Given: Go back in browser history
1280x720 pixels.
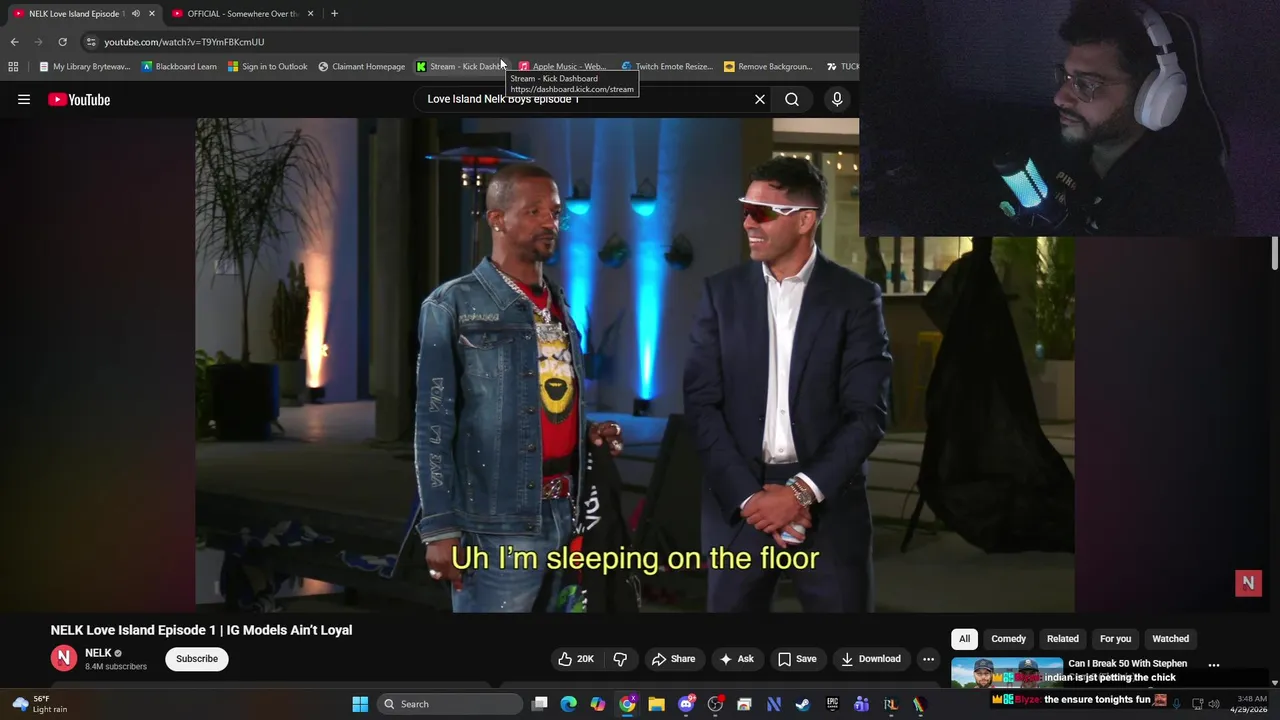Looking at the screenshot, I should pyautogui.click(x=14, y=42).
